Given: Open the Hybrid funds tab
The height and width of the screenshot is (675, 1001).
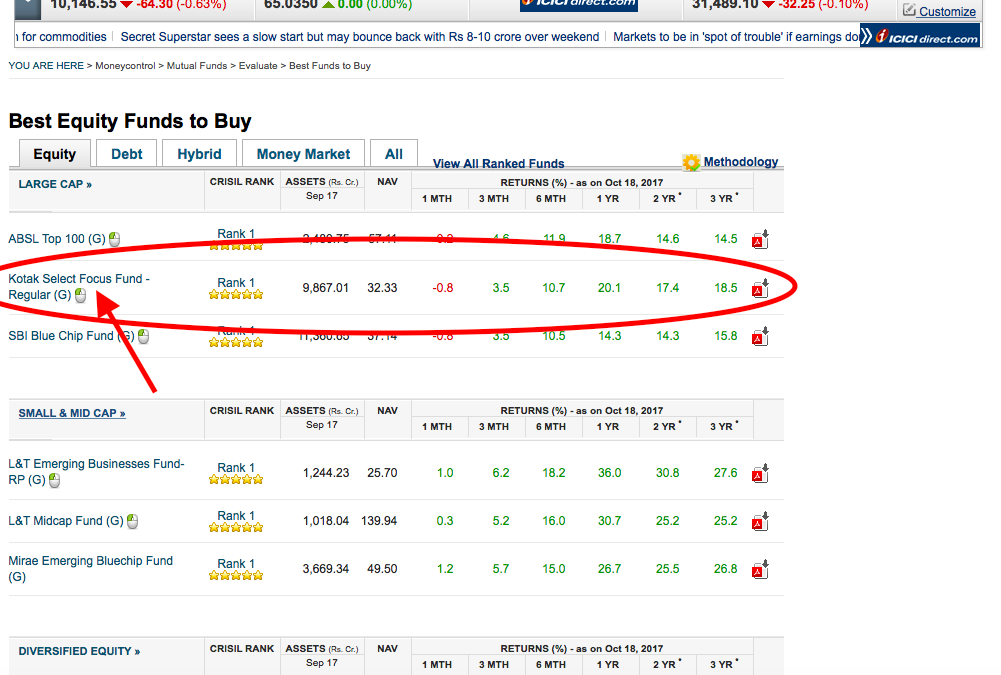Looking at the screenshot, I should pyautogui.click(x=199, y=154).
